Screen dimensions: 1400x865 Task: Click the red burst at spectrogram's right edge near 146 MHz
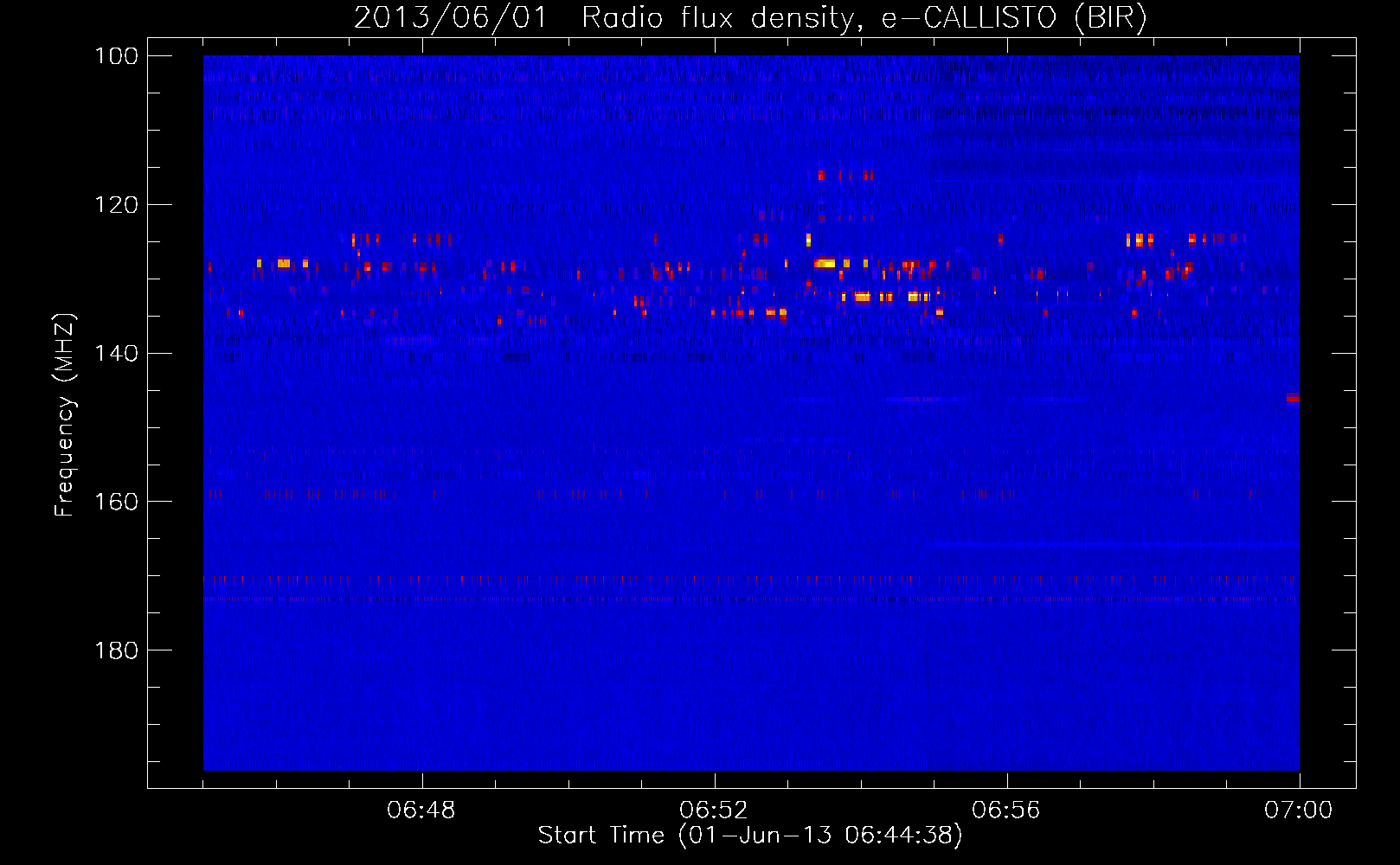[x=1293, y=398]
